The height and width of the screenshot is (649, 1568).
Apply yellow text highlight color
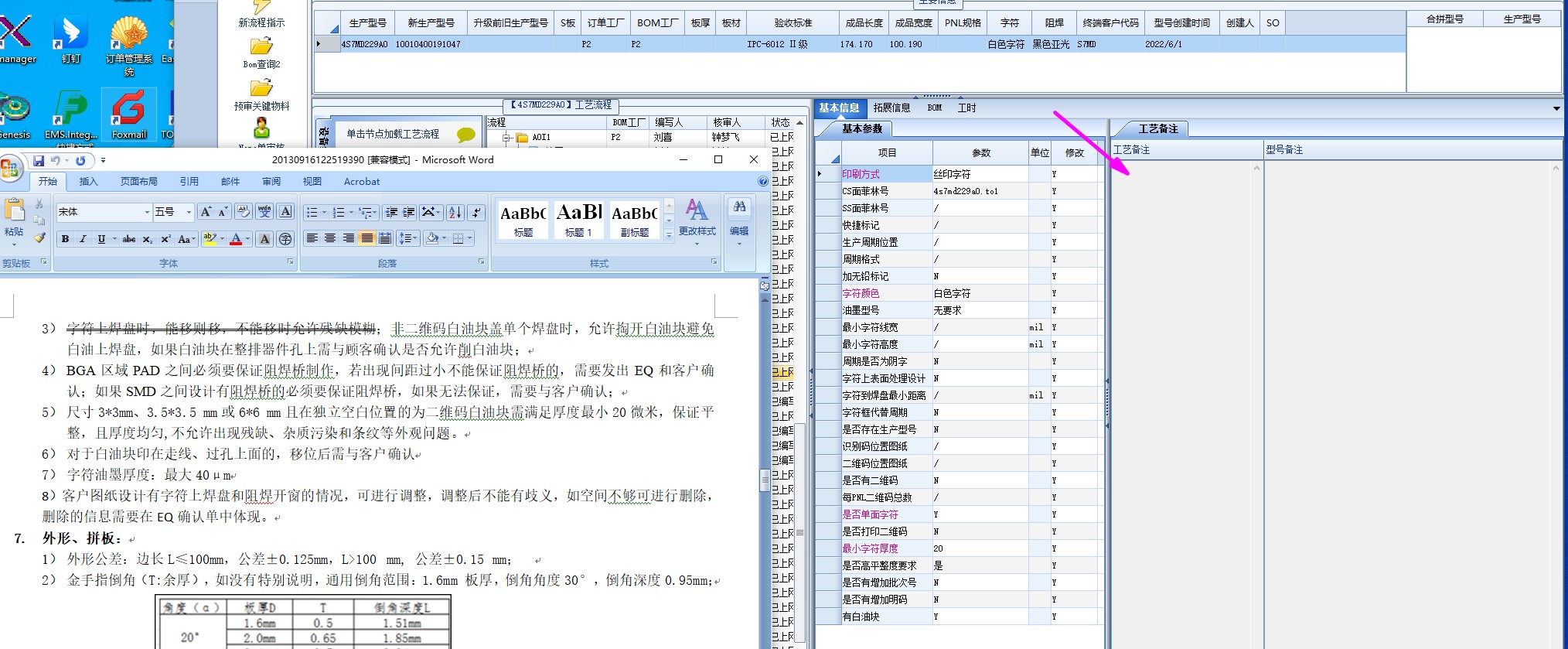coord(209,239)
